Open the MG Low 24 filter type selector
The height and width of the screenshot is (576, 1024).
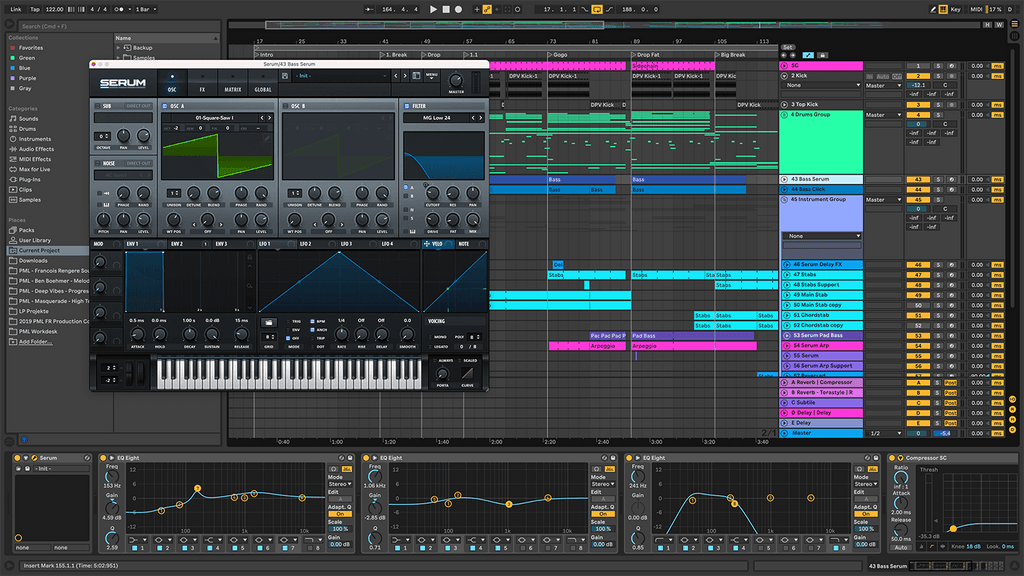coord(436,118)
